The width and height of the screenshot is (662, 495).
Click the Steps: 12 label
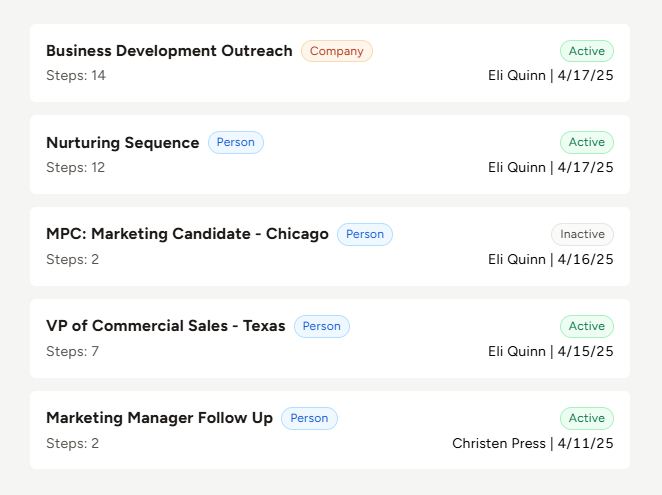point(76,167)
